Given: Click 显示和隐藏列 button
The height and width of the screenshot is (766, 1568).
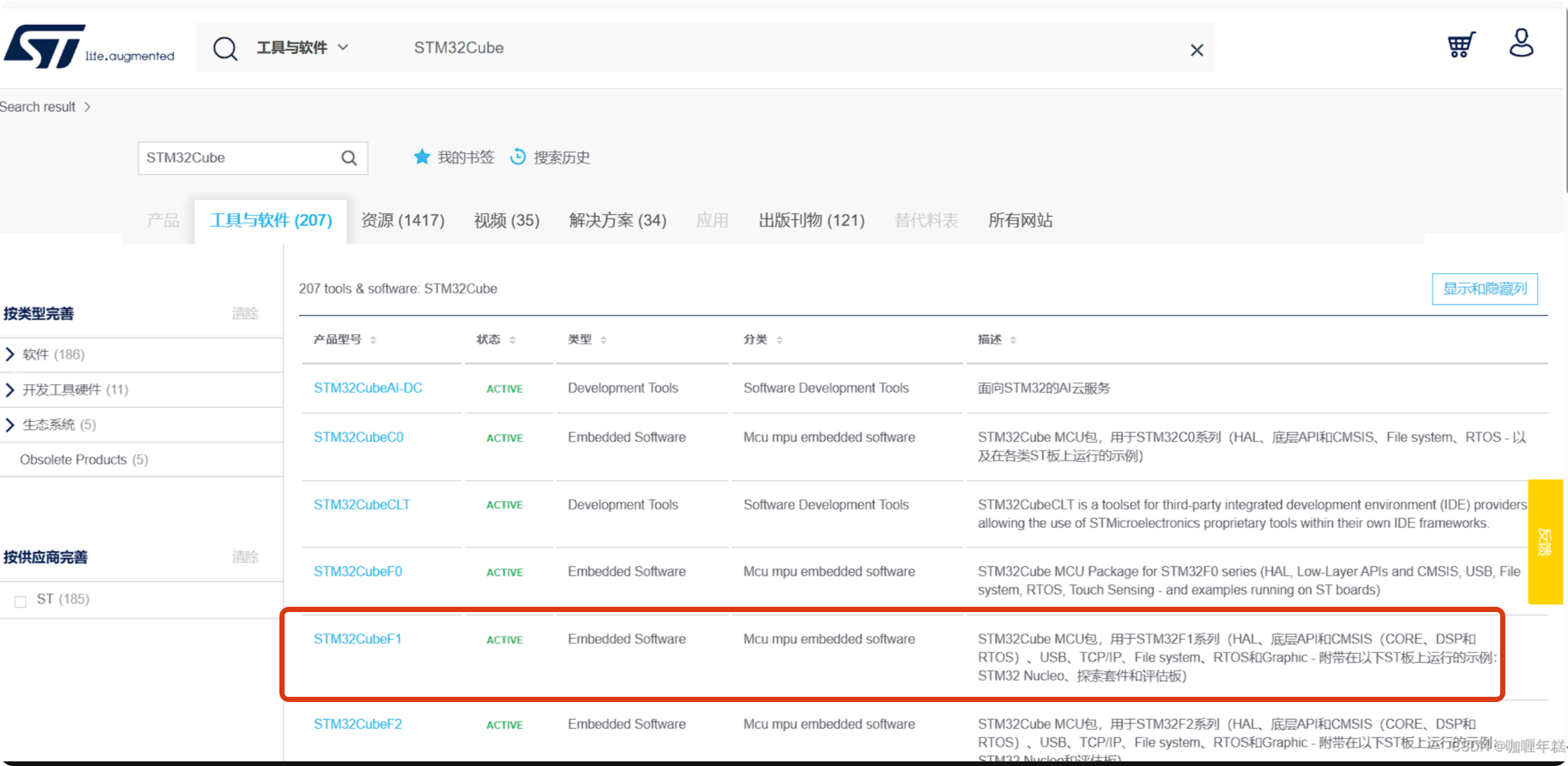Looking at the screenshot, I should point(1484,288).
